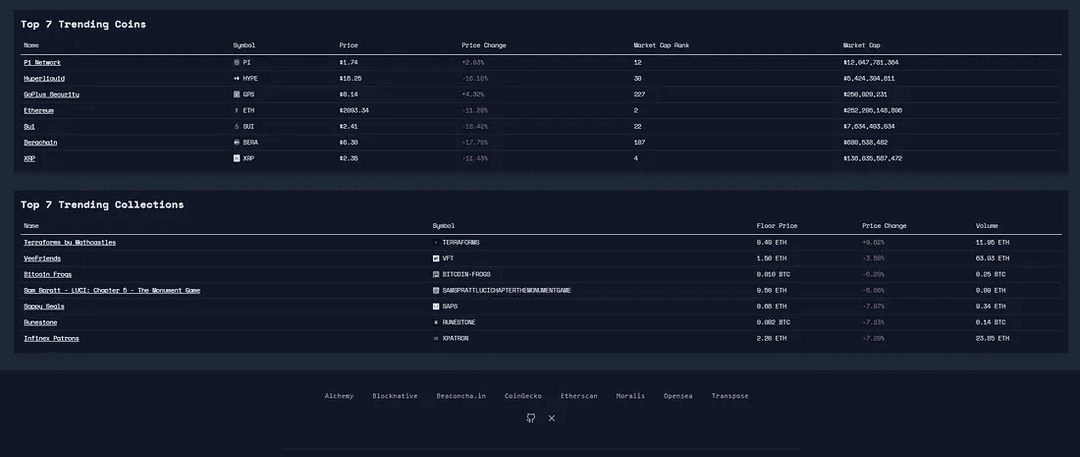Viewport: 1080px width, 457px height.
Task: Select Runestone volume 0.14 BTC
Action: [x=990, y=323]
